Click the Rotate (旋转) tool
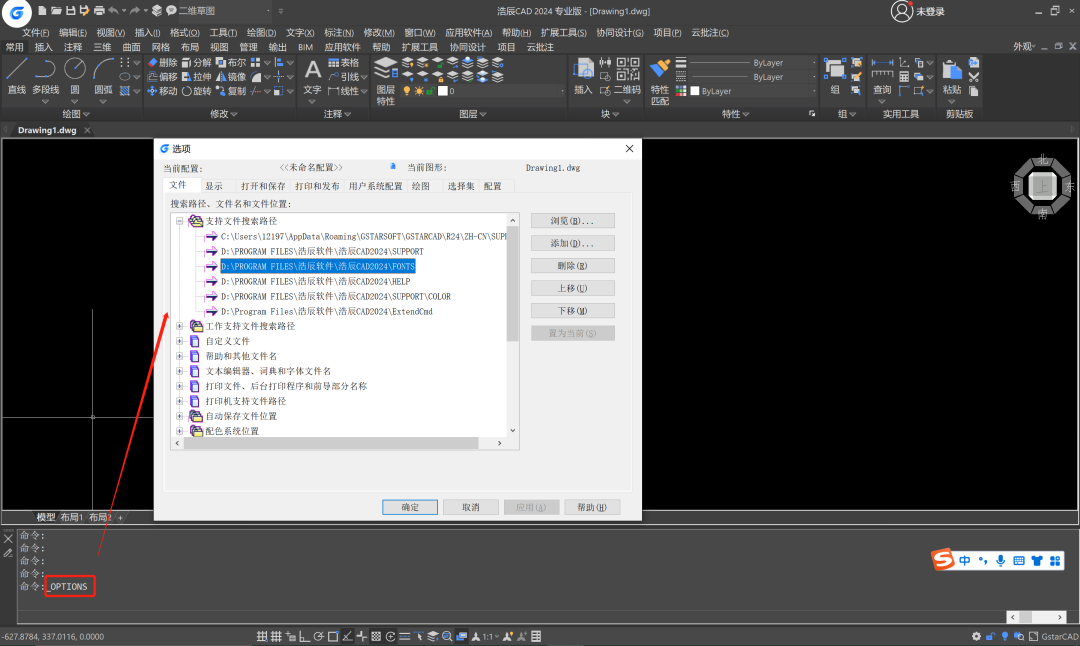 tap(197, 91)
